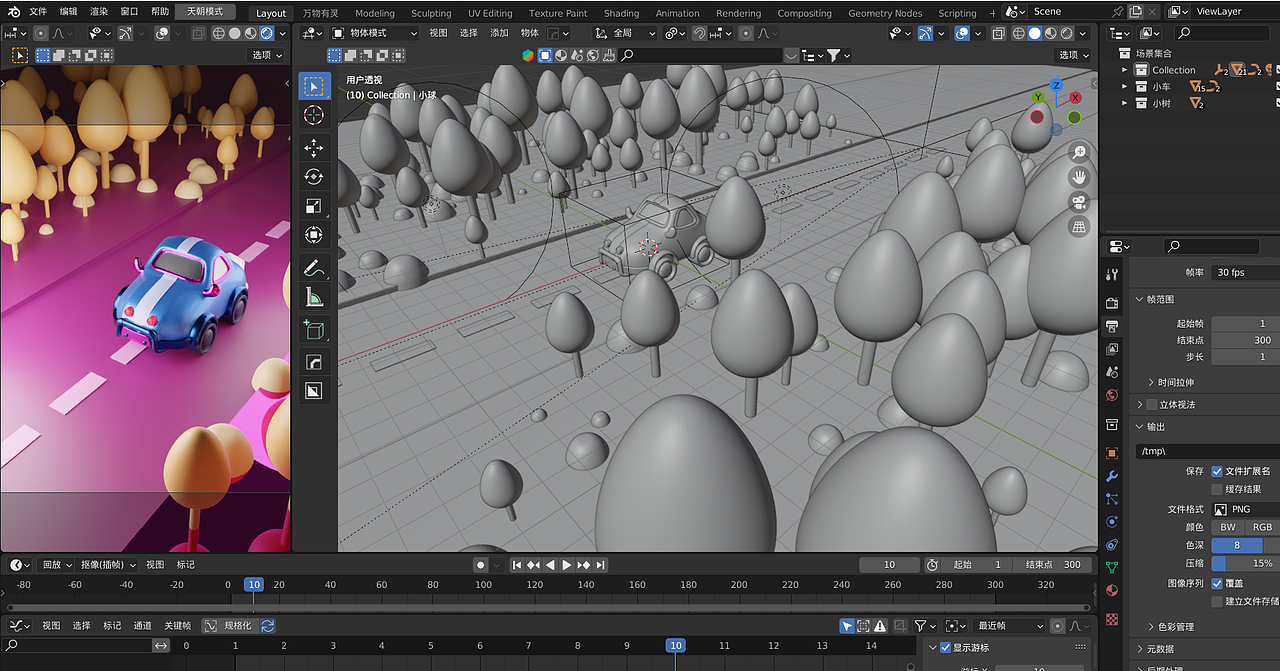The image size is (1280, 671).
Task: Enable the 文件扩展名 checkbox
Action: [x=1217, y=471]
